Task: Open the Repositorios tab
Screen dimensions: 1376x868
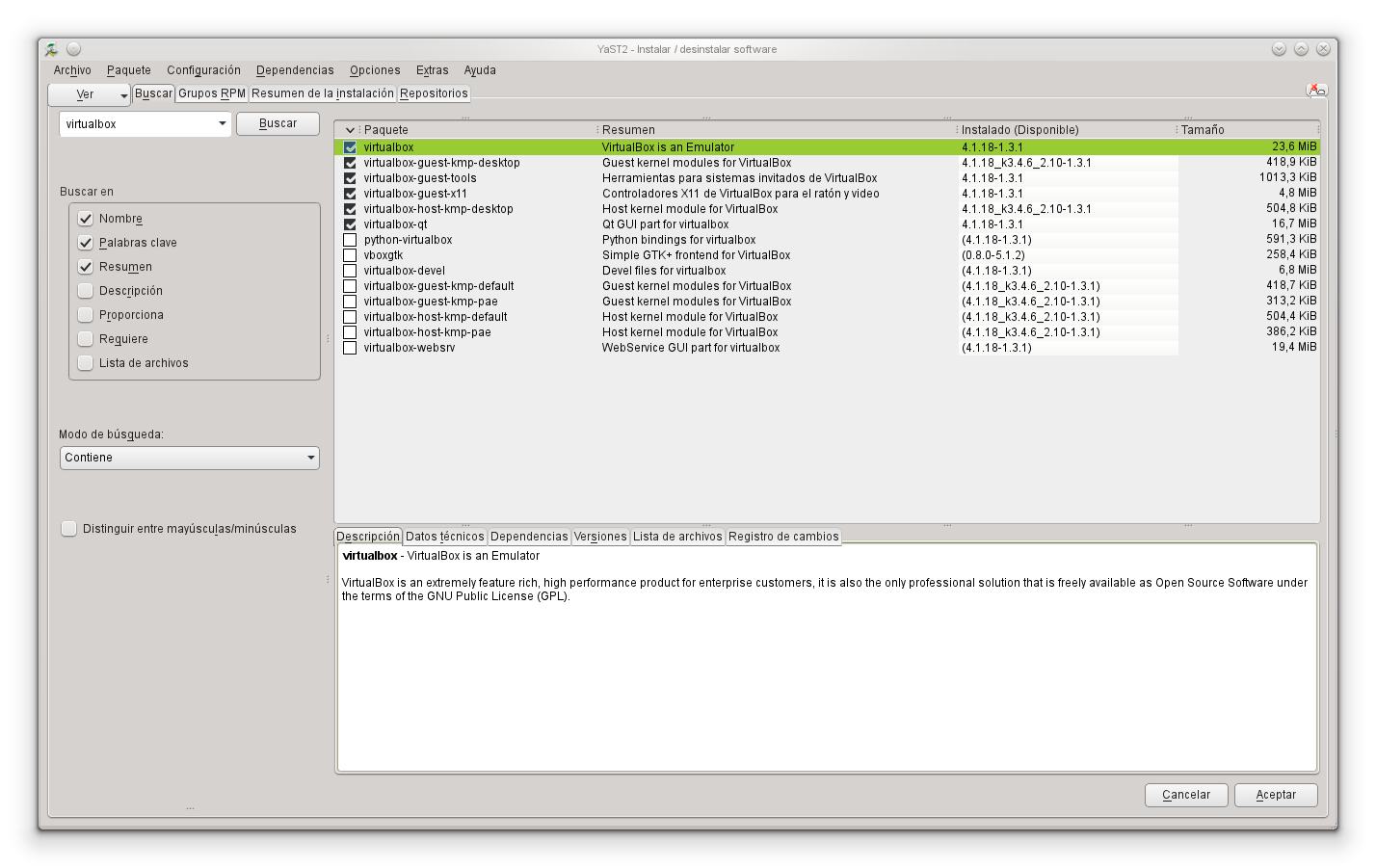Action: (x=434, y=93)
